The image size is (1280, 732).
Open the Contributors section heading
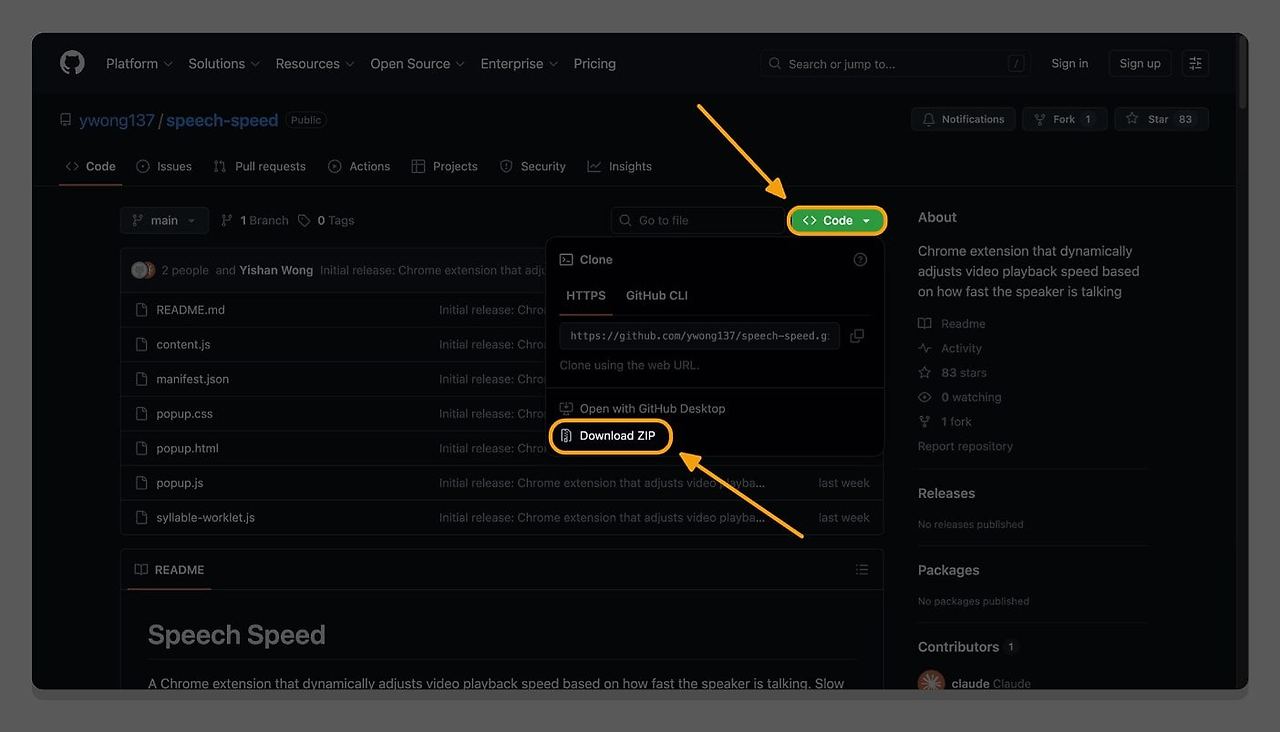point(958,647)
